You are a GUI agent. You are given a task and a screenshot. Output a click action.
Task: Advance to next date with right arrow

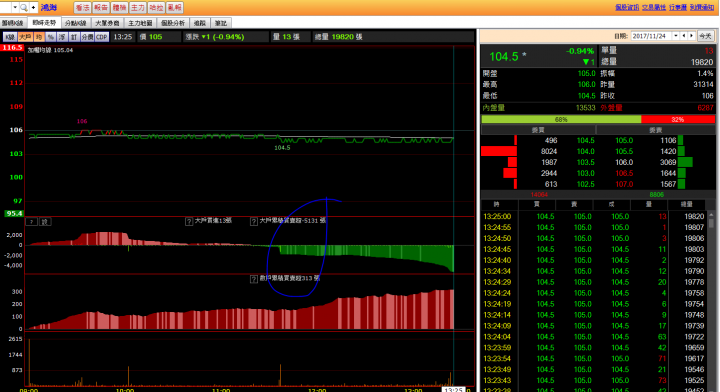coord(691,36)
